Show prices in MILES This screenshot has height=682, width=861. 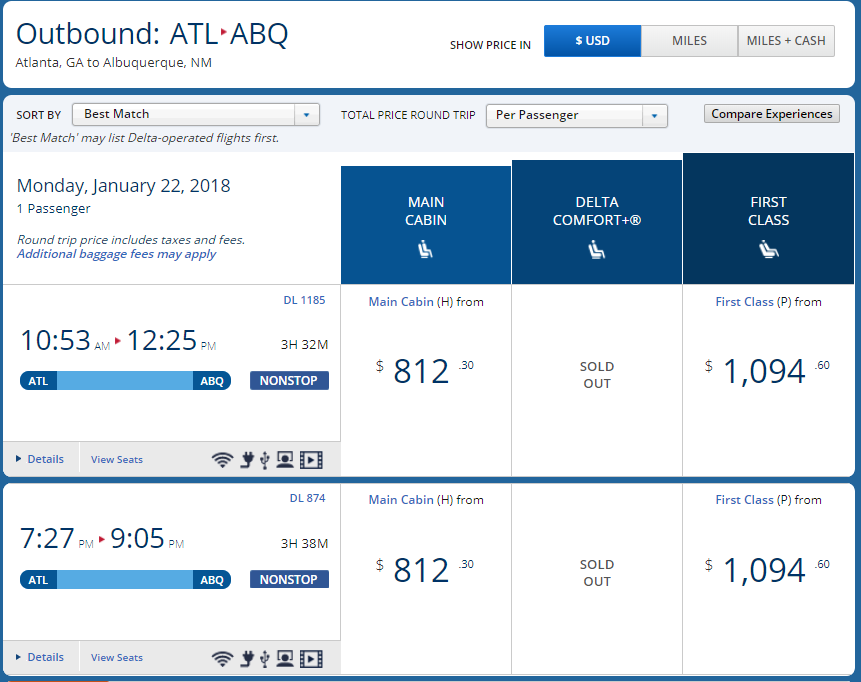click(x=689, y=41)
